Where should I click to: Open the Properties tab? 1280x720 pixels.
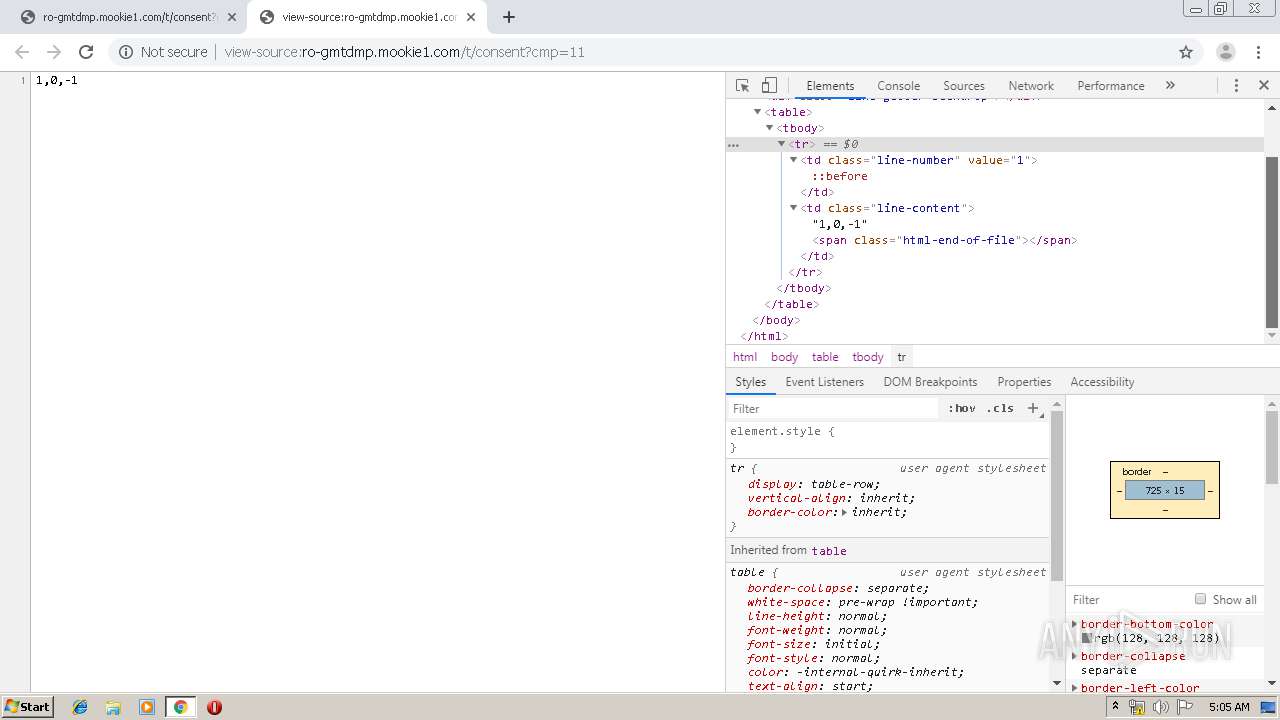coord(1024,382)
